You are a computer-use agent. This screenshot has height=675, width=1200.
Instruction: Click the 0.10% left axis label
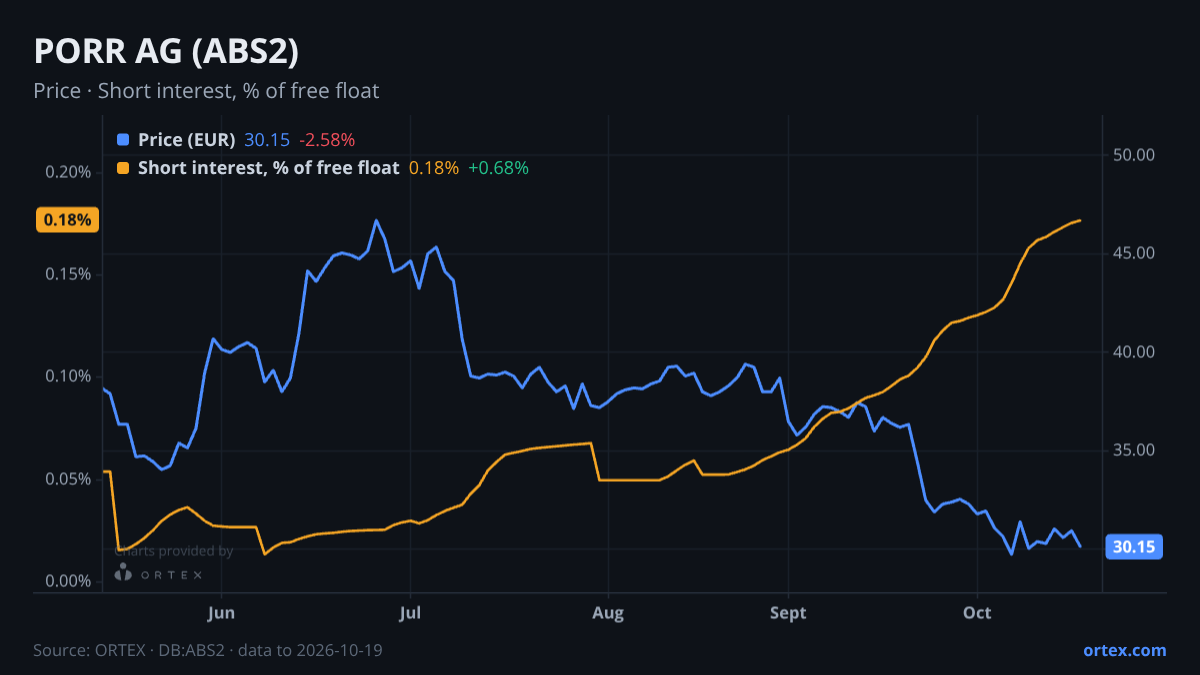click(x=69, y=376)
